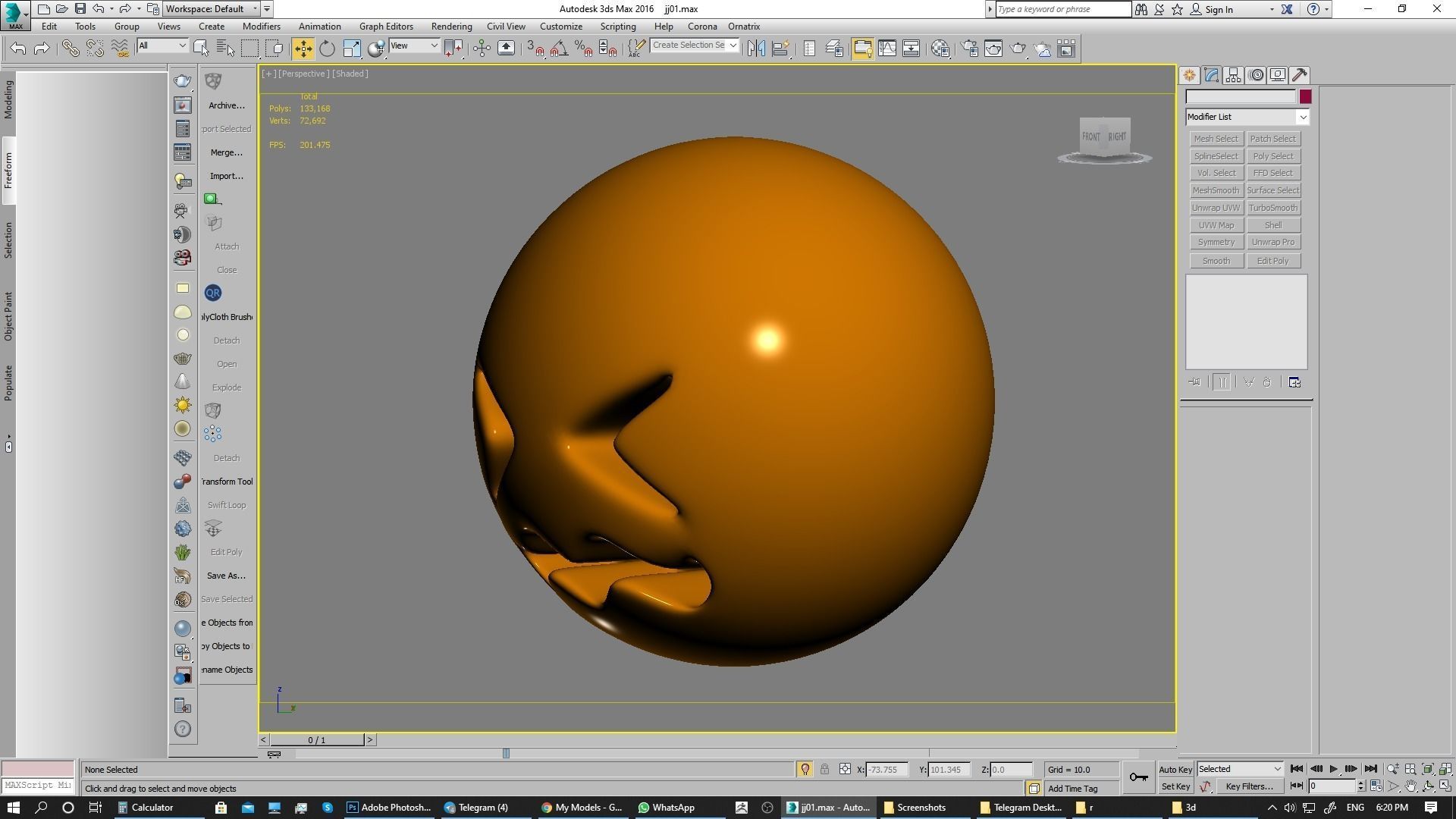1456x819 pixels.
Task: Click the Mirror tool icon
Action: [x=756, y=49]
